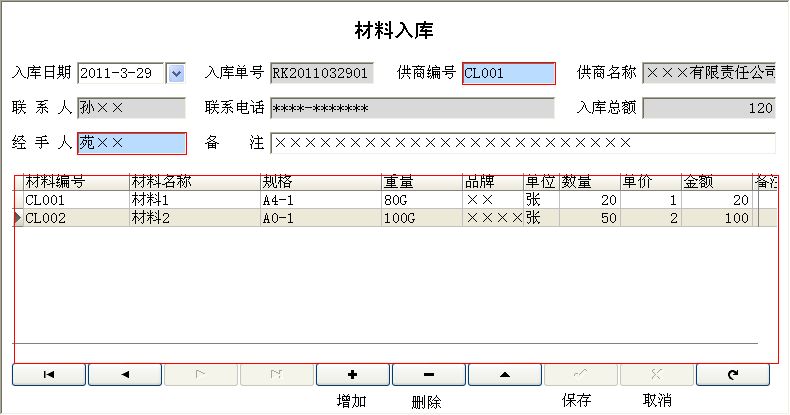Click the 入库单号 field RK2011032901
790x415 pixels.
(321, 74)
